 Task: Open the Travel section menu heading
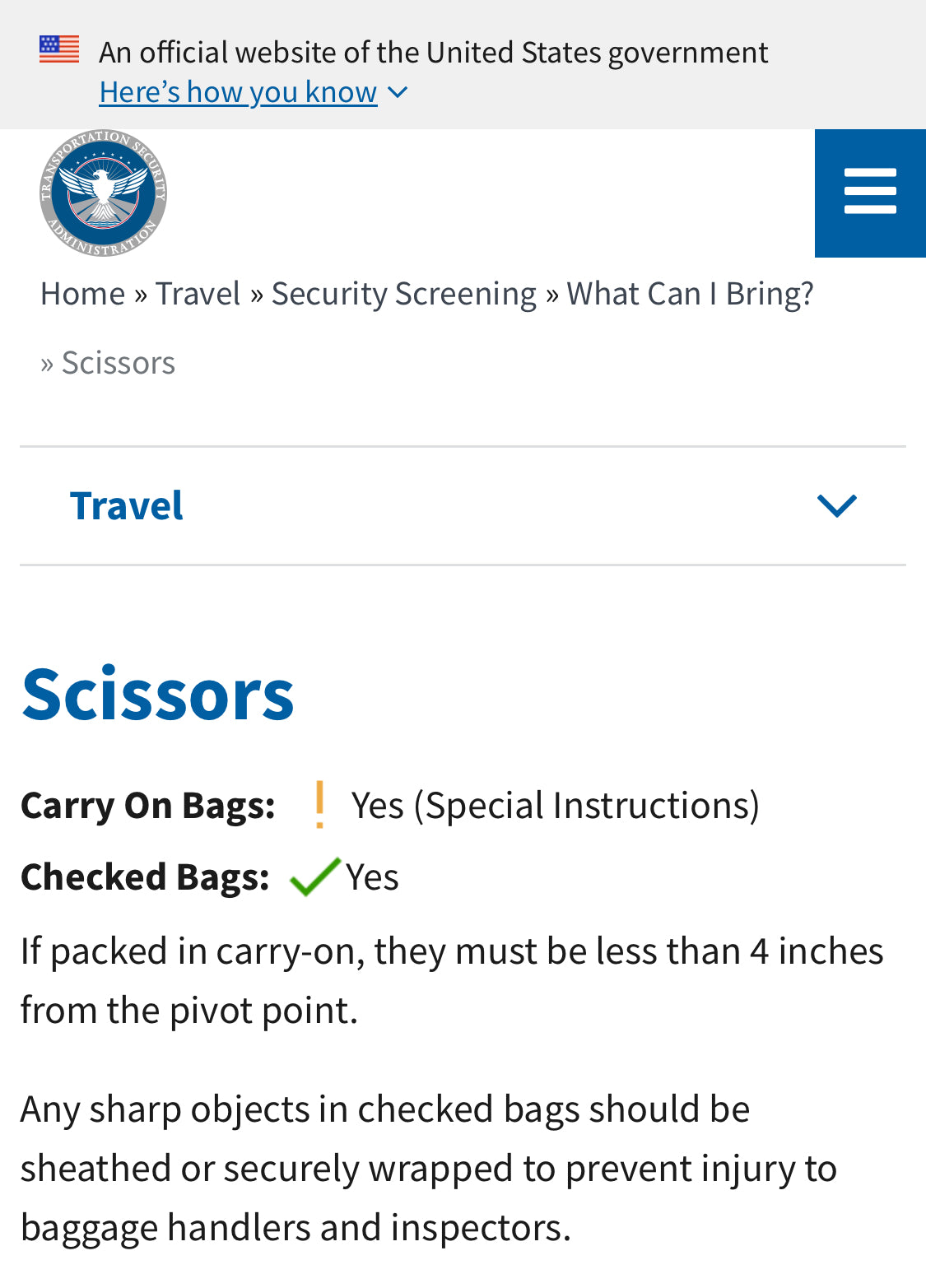127,505
